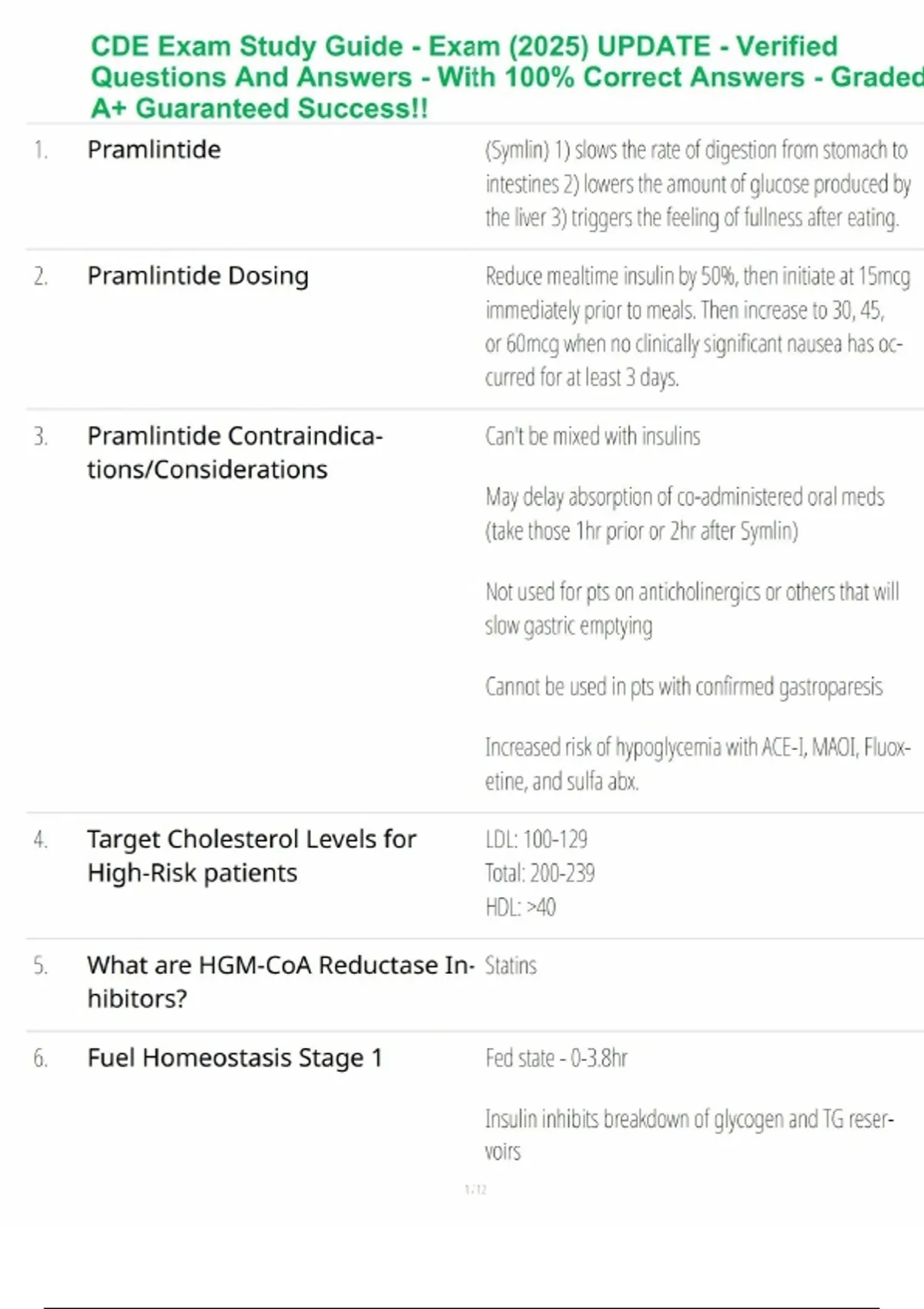Select the "Fuel Homeostasis Stage 1" term

235,1058
